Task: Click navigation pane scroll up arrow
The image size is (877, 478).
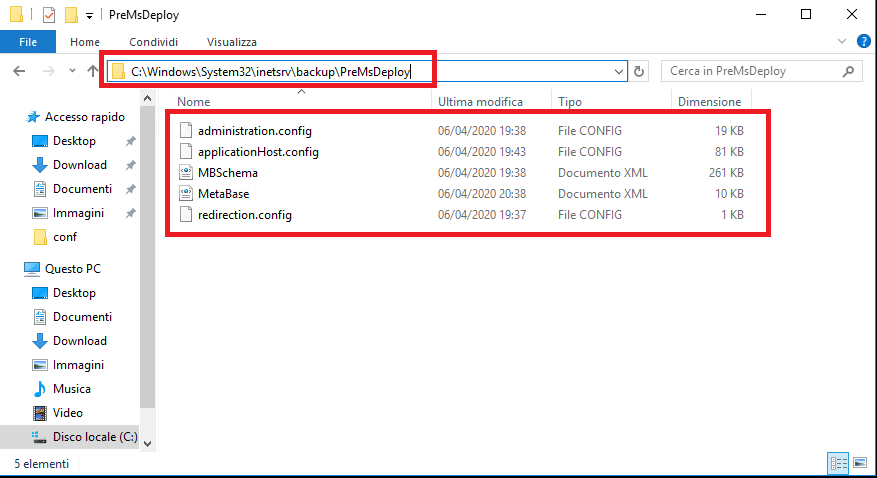Action: [148, 98]
